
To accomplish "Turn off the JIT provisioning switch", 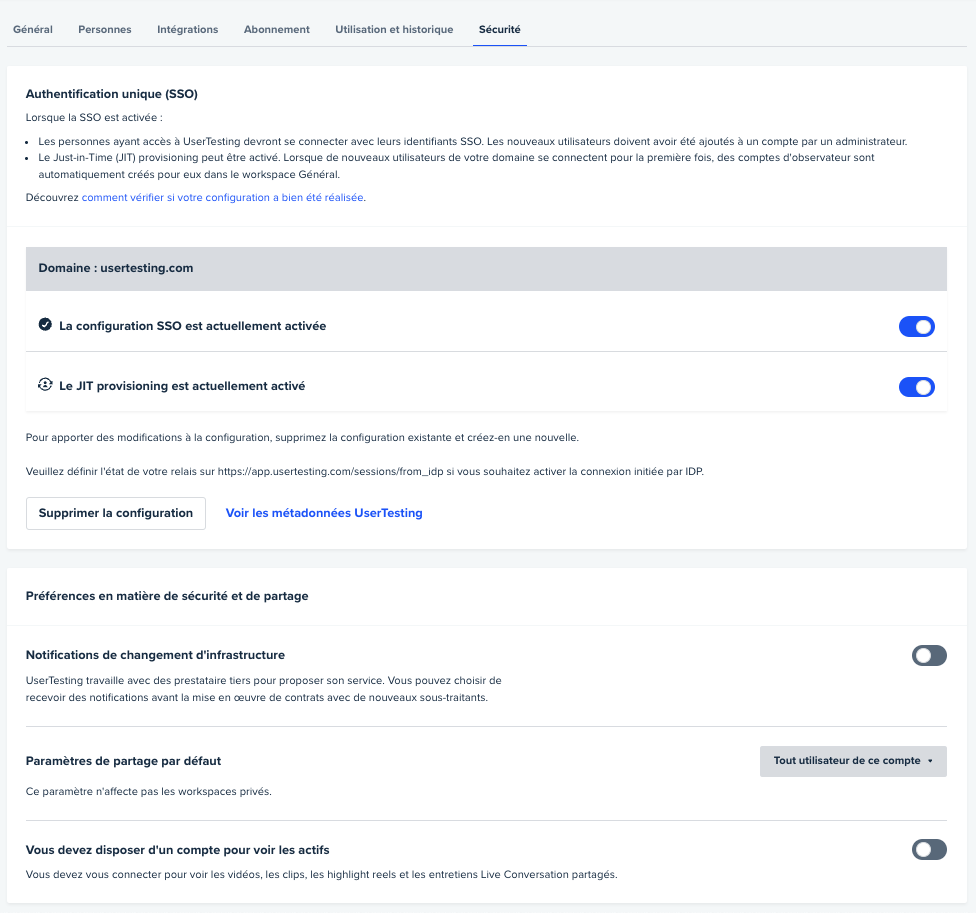I will pyautogui.click(x=916, y=387).
